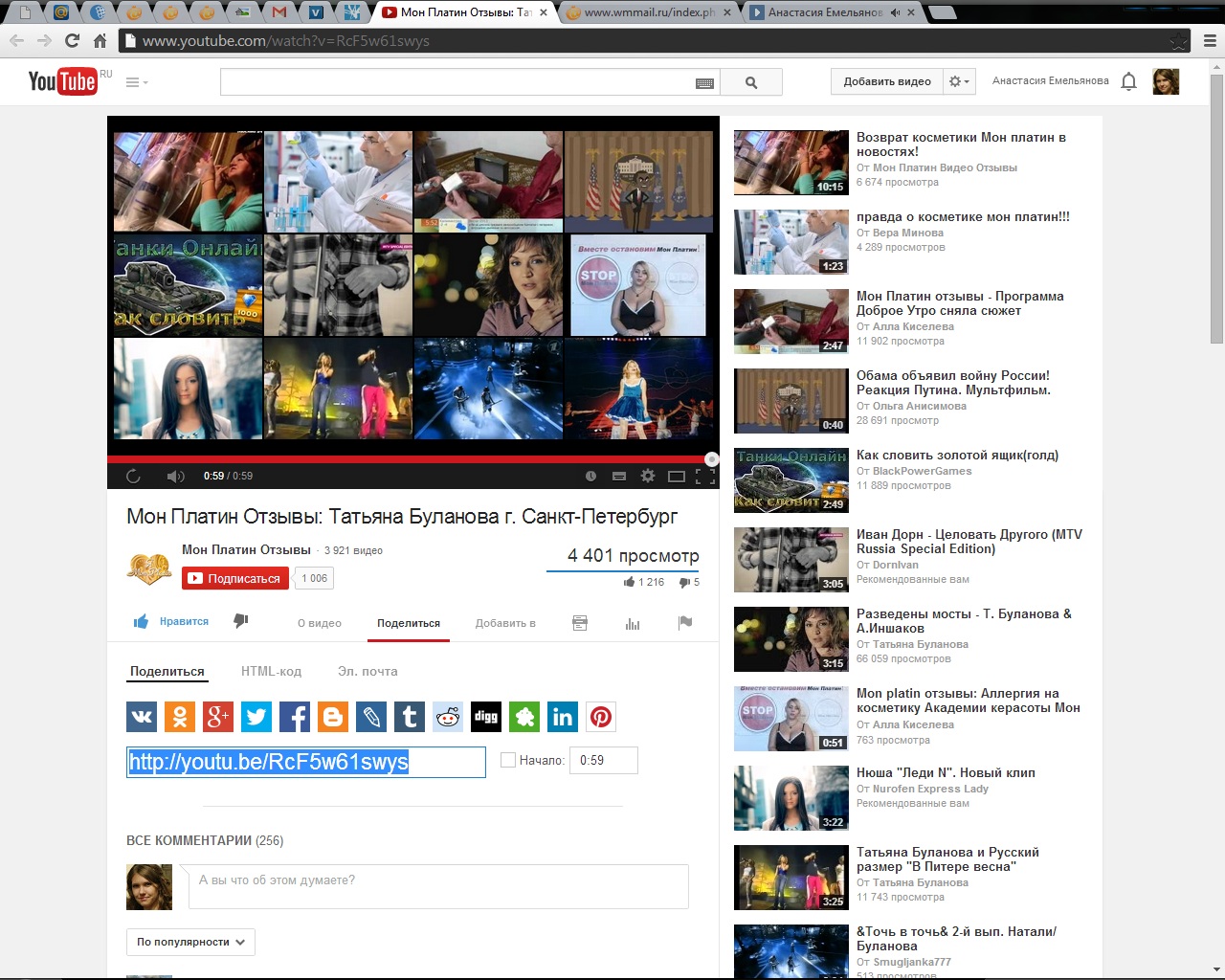Enter fullscreen video mode
1225x980 pixels.
coord(705,476)
